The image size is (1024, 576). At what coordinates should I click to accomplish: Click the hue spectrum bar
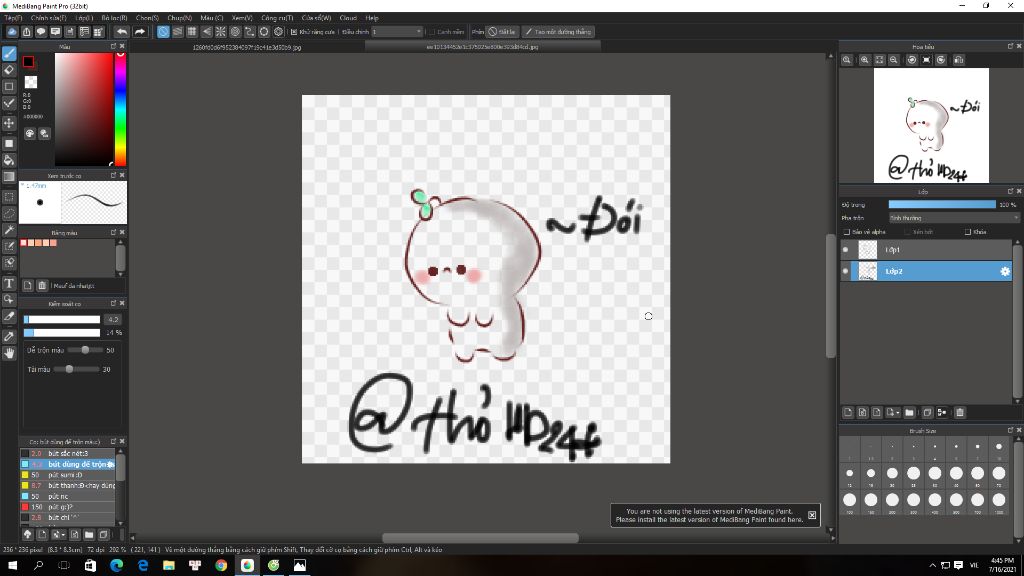[120, 109]
